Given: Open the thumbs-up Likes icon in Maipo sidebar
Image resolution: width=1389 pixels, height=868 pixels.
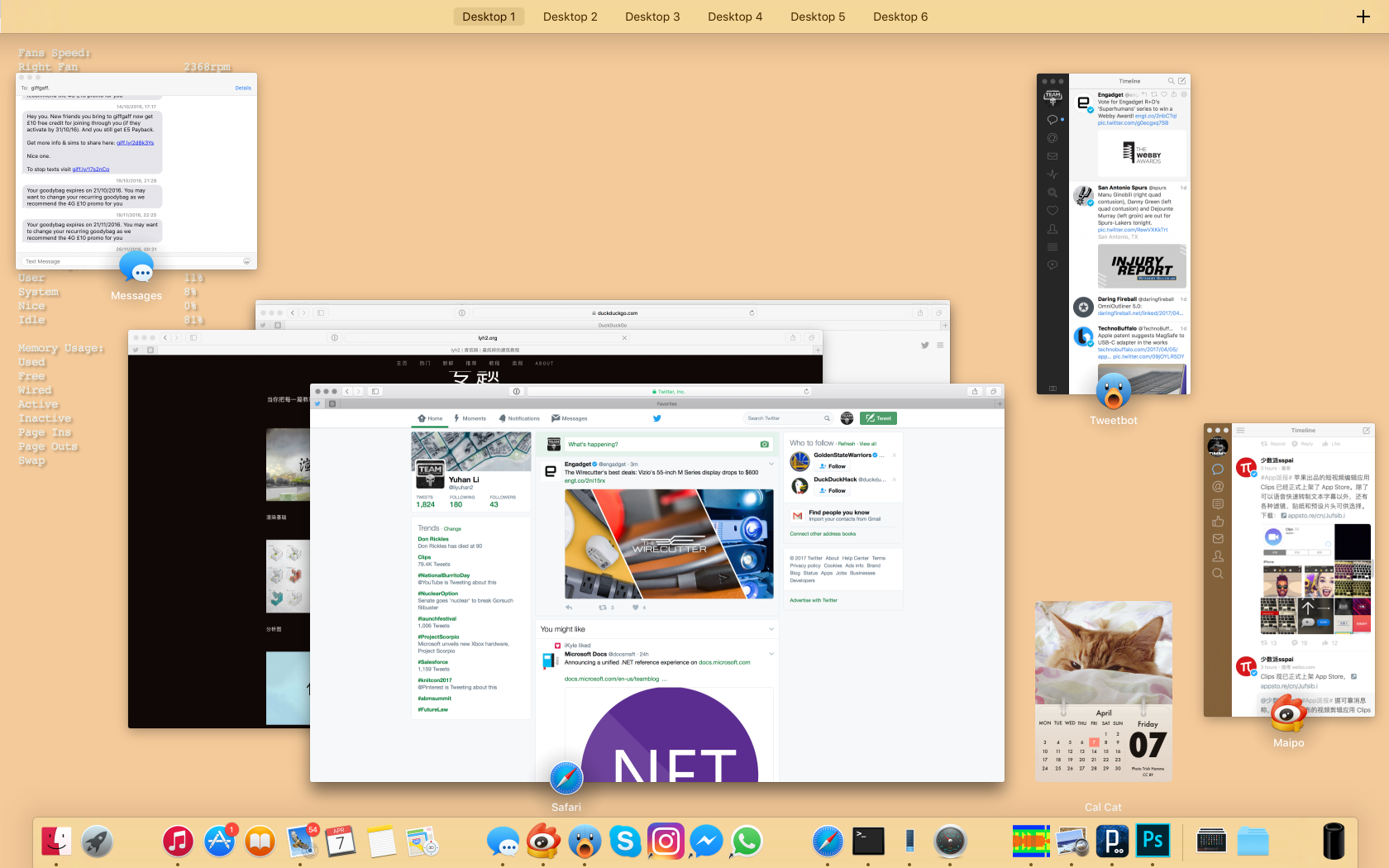Looking at the screenshot, I should (x=1218, y=521).
